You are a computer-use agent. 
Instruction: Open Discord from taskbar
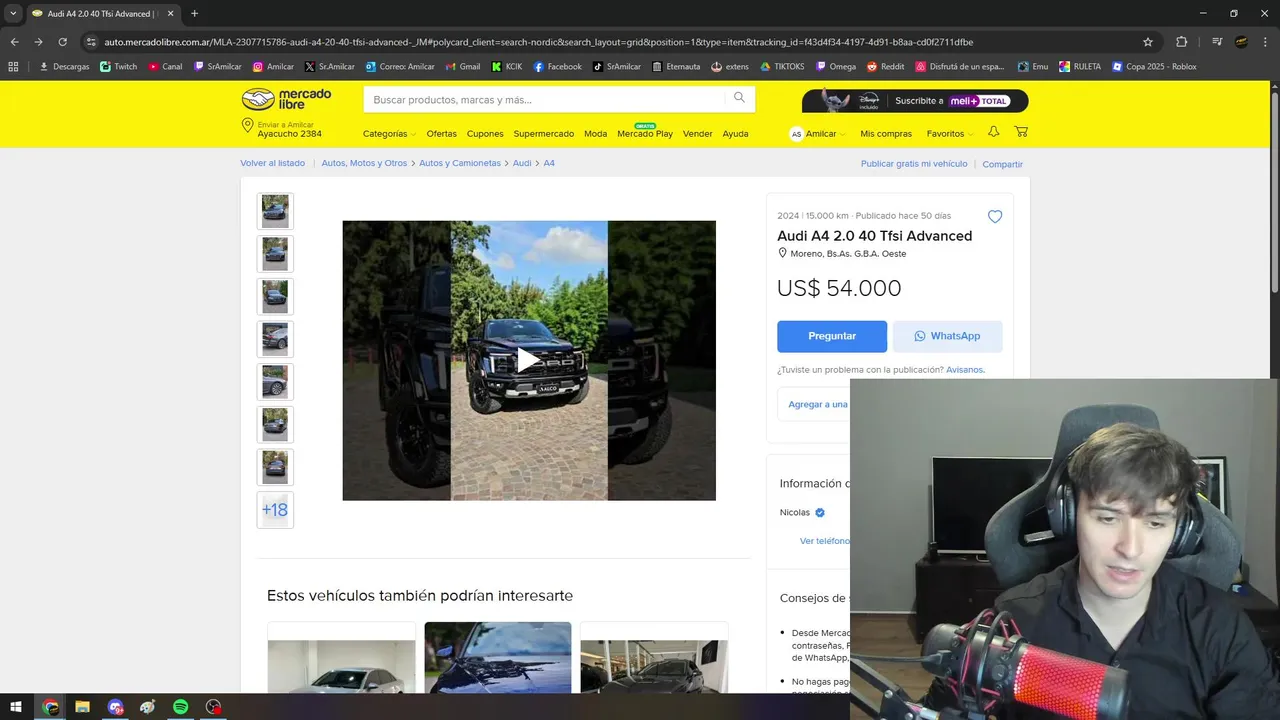(x=115, y=707)
